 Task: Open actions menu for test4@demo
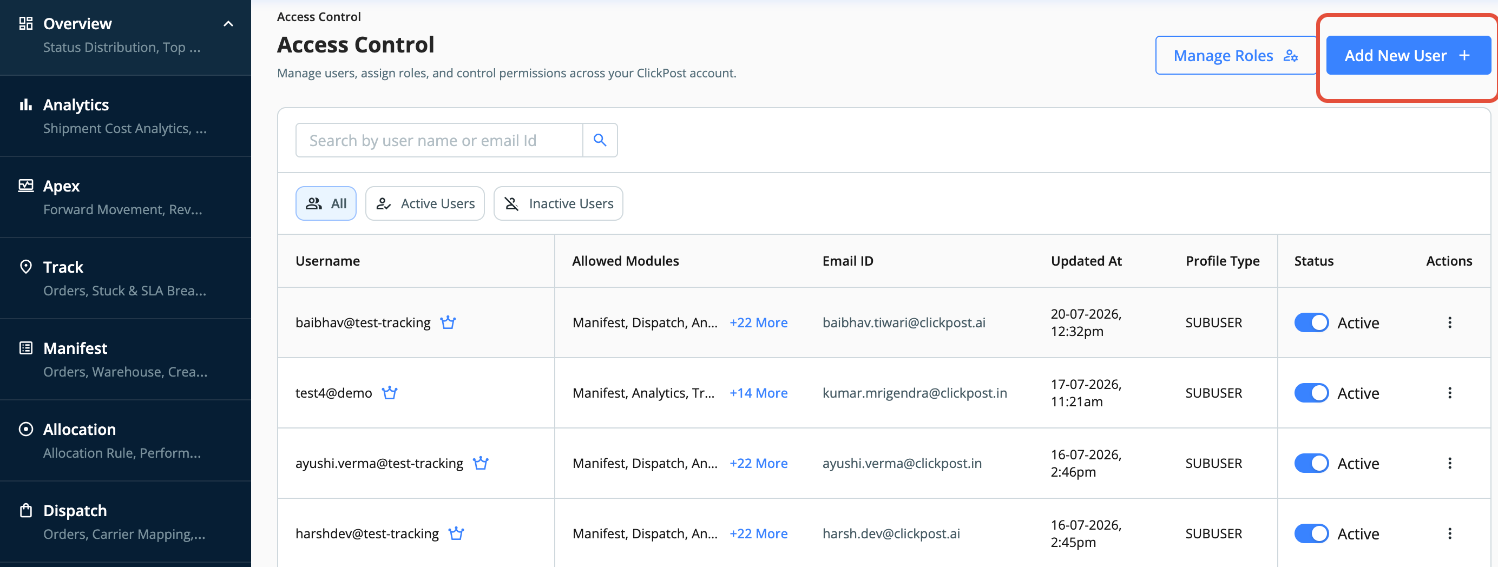point(1450,393)
